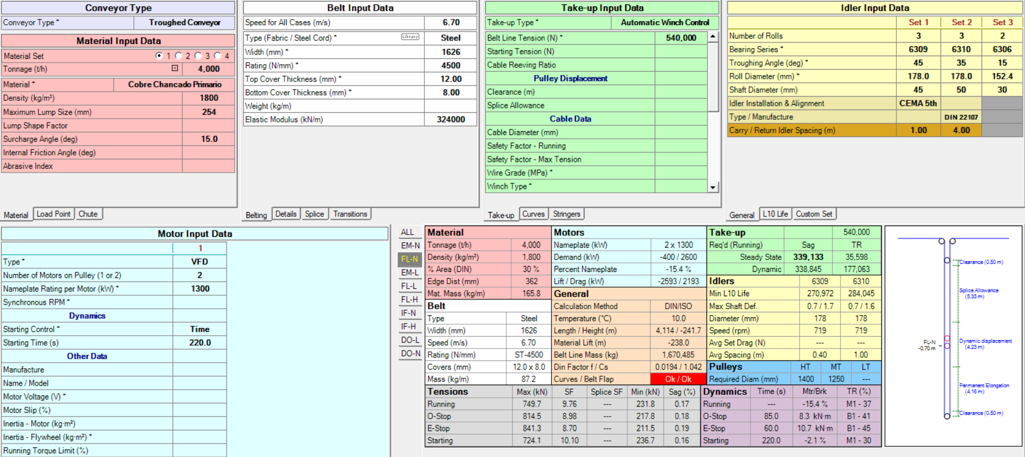Open the Take-up Type Automatic Winch Control selector
1025x457 pixels.
[665, 22]
